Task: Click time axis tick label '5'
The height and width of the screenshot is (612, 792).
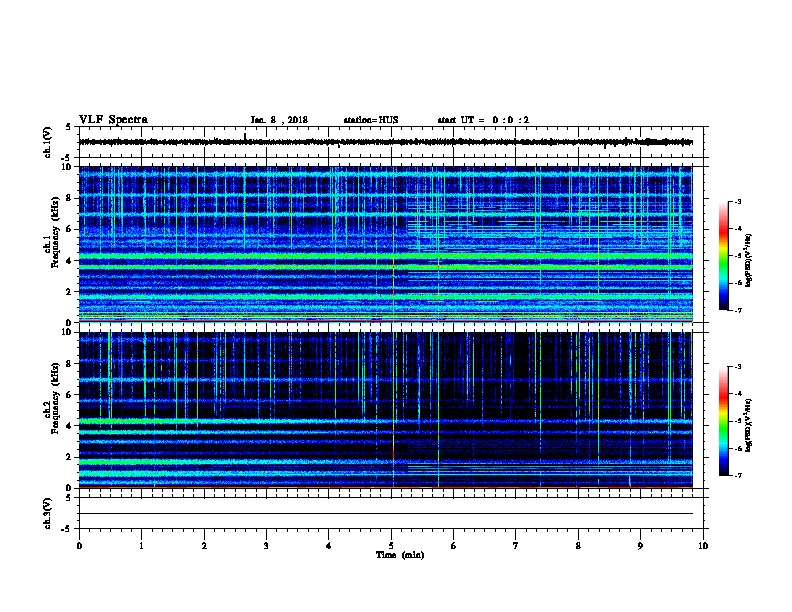Action: [x=391, y=546]
